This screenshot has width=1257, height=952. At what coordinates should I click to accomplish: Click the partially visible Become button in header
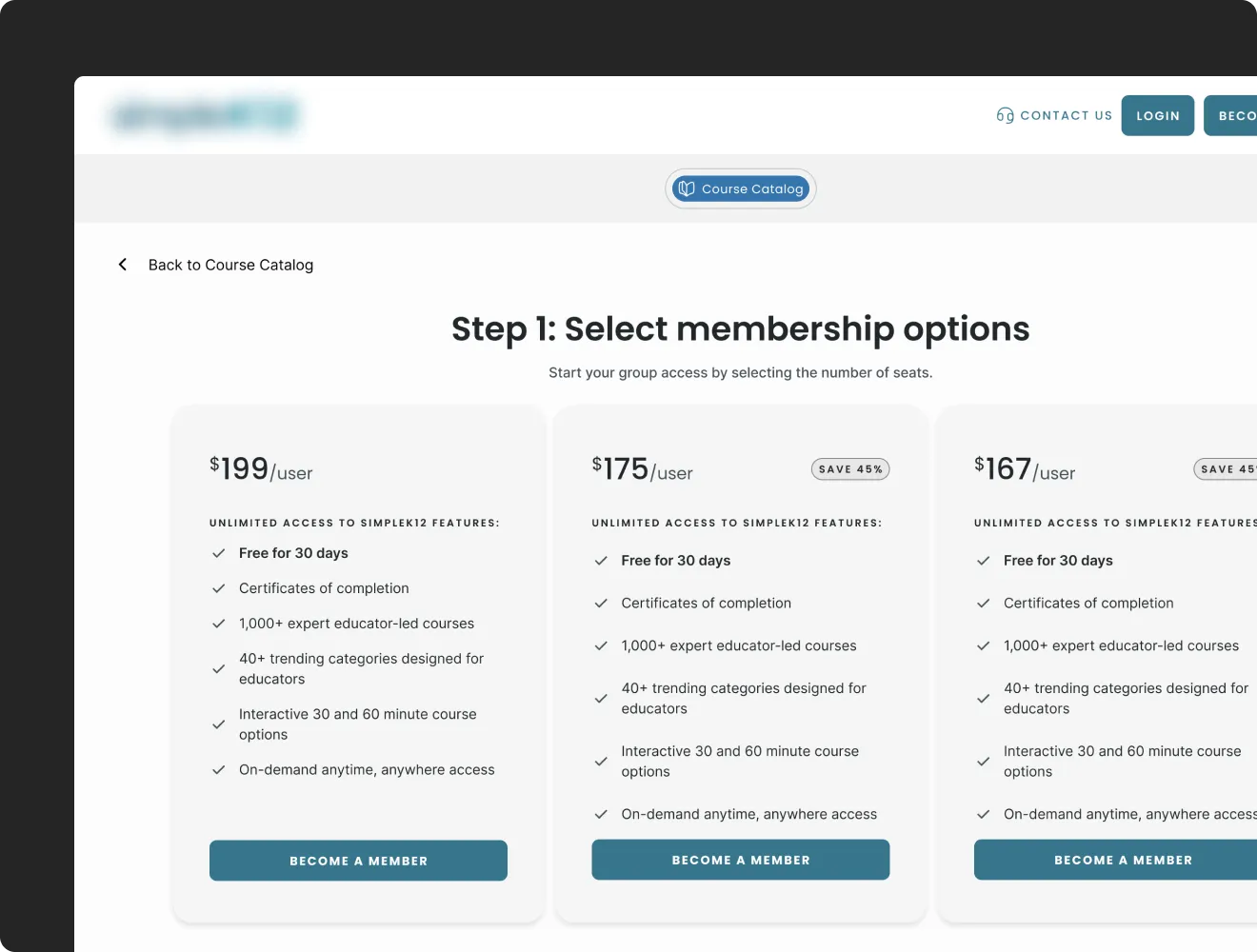click(x=1232, y=115)
